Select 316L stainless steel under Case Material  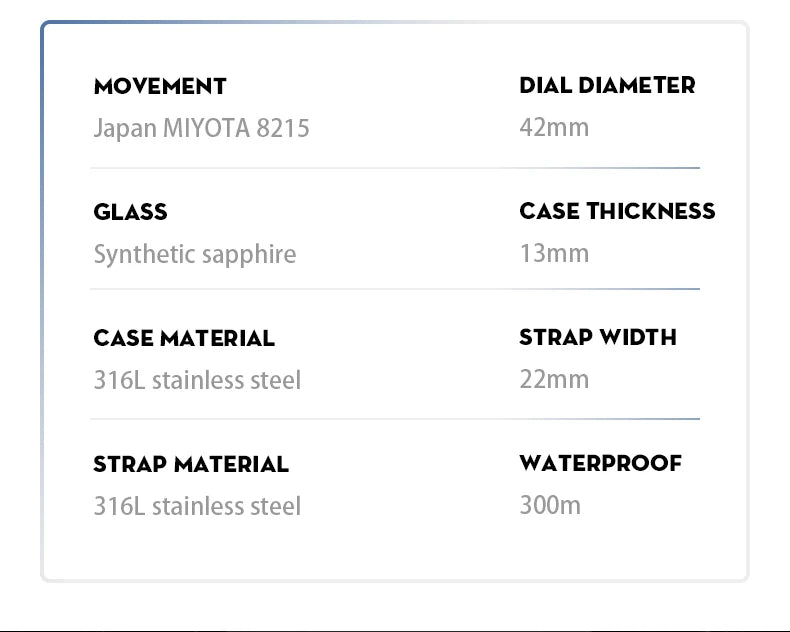(197, 380)
